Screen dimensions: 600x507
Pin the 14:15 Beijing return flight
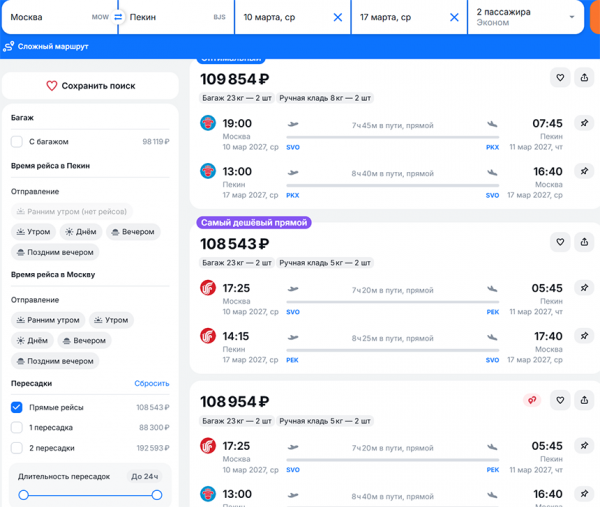click(584, 336)
